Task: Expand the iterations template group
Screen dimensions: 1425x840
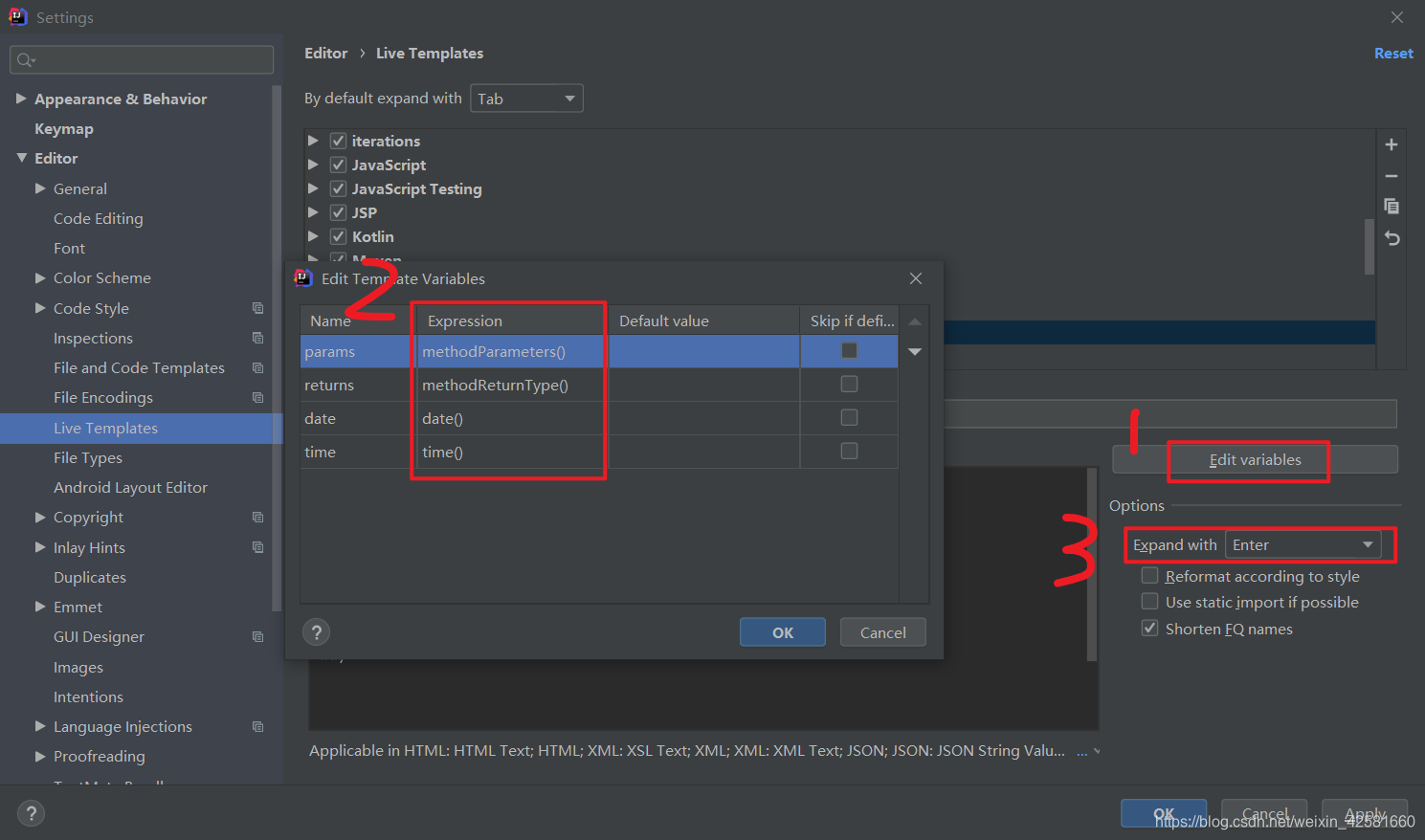Action: coord(313,141)
